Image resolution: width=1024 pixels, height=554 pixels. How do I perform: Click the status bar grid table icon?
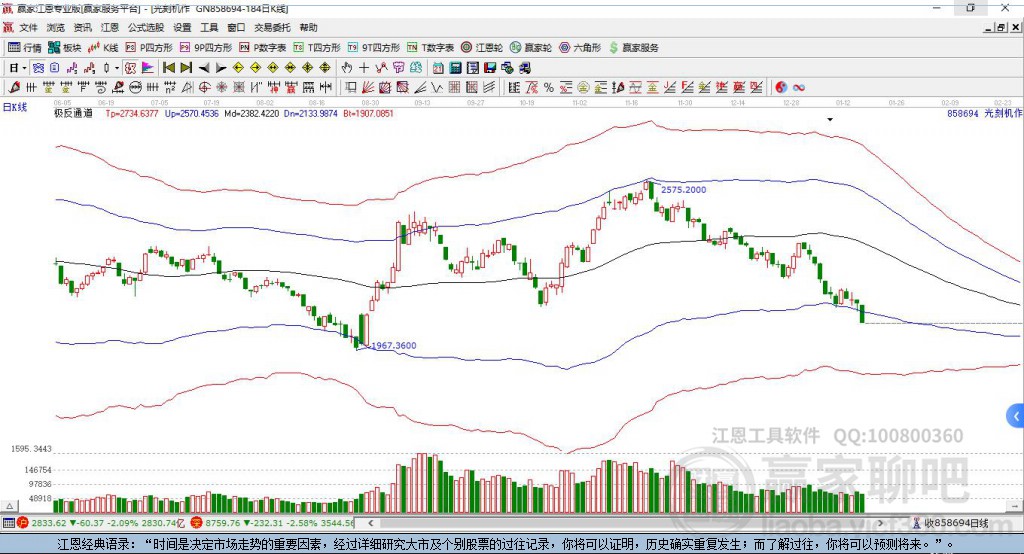(x=8, y=523)
